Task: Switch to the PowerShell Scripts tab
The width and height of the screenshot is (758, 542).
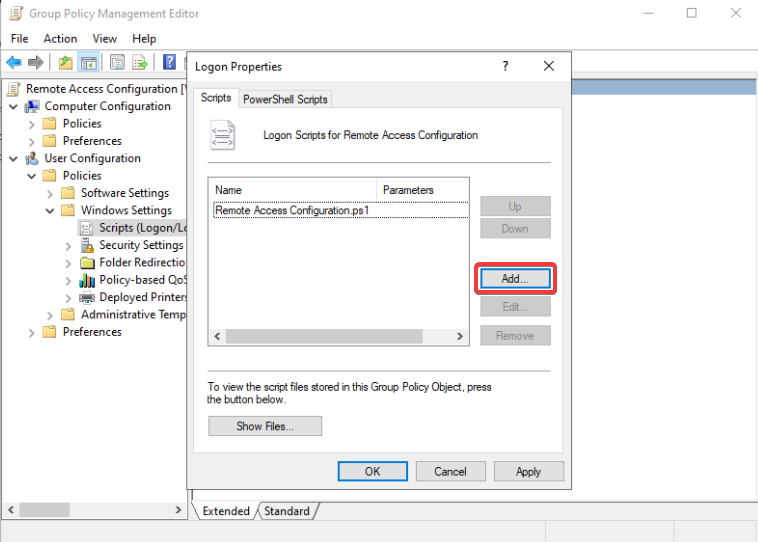Action: (285, 98)
